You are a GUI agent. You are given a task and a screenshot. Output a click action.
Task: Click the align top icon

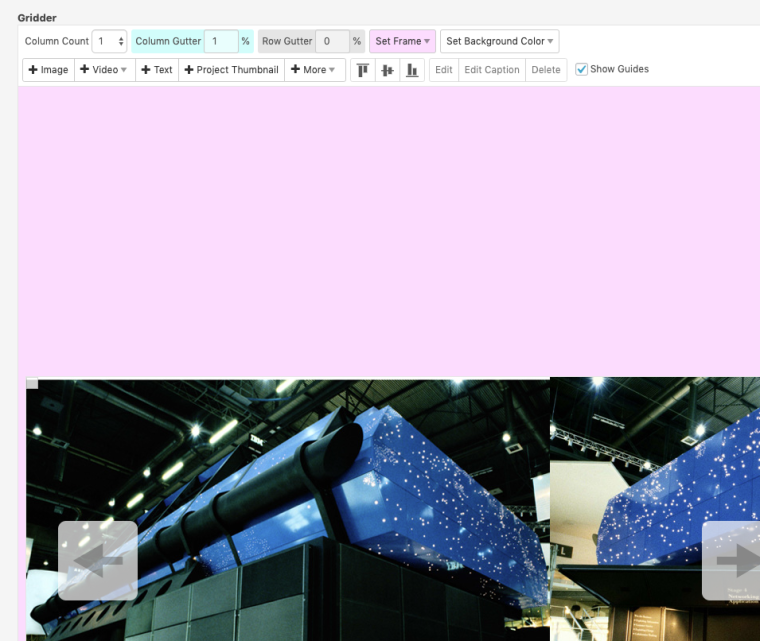pyautogui.click(x=363, y=70)
